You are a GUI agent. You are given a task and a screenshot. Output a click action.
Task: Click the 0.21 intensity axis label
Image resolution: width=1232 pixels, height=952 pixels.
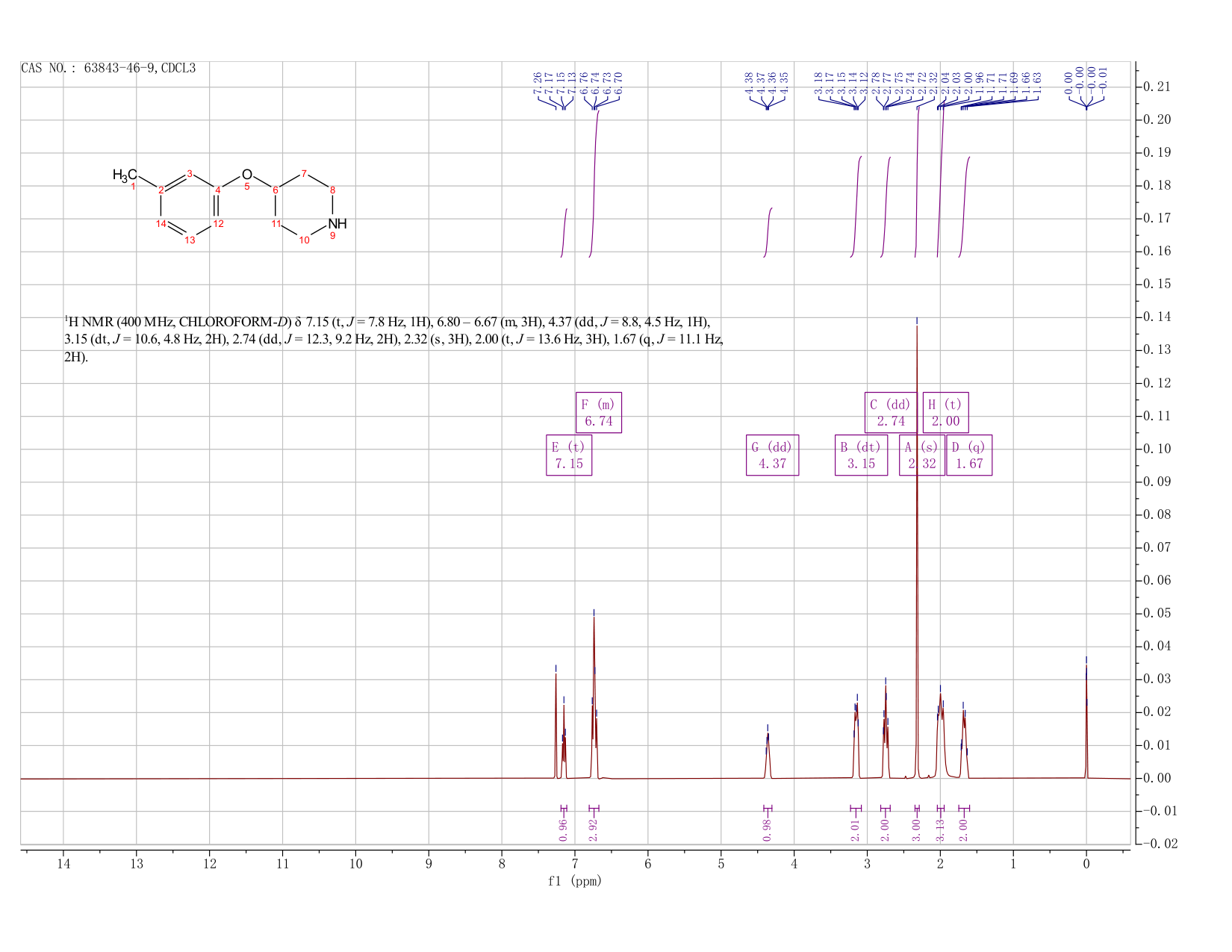(x=1157, y=87)
